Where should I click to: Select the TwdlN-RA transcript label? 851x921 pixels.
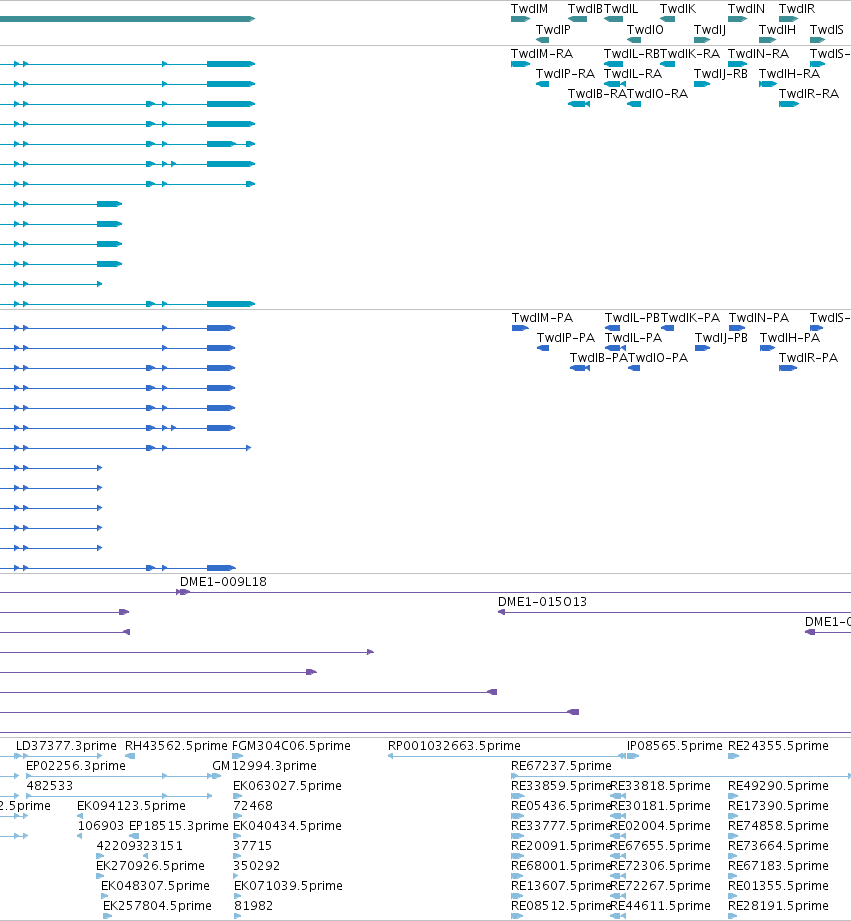coord(758,53)
